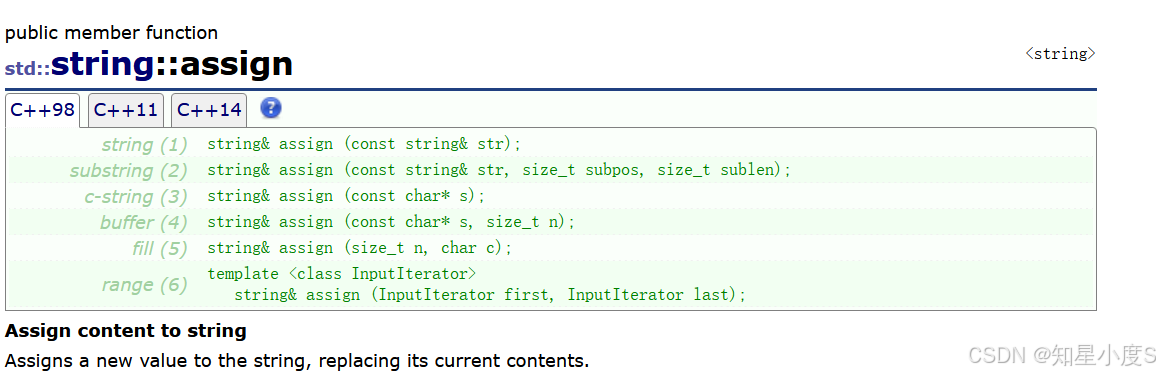Viewport: 1160px width, 375px height.
Task: Click the 'assign (const char* s);' signature
Action: 346,196
